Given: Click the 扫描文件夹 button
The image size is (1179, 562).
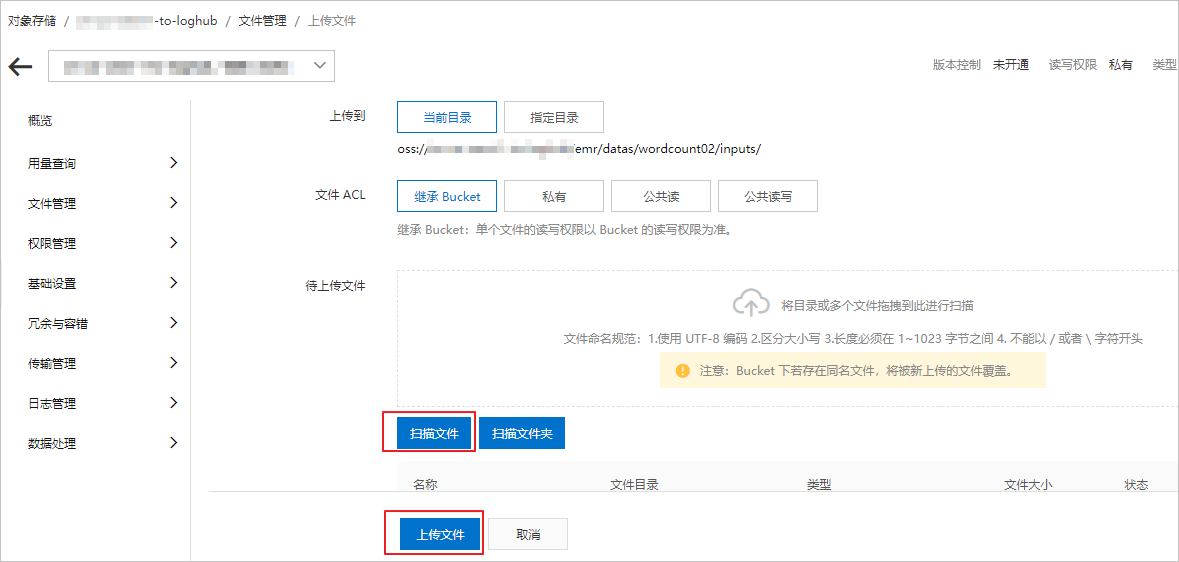Looking at the screenshot, I should [x=522, y=433].
